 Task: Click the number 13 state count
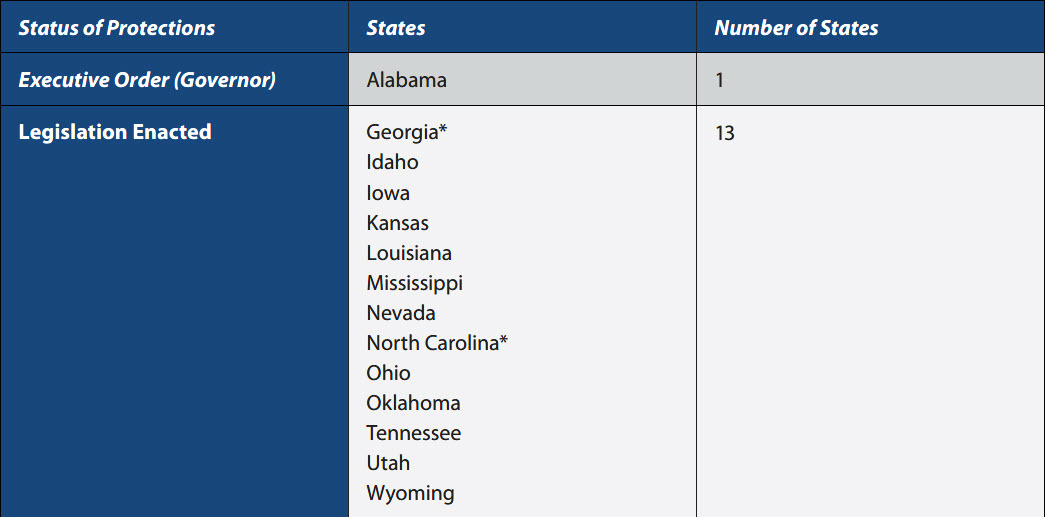pos(725,132)
